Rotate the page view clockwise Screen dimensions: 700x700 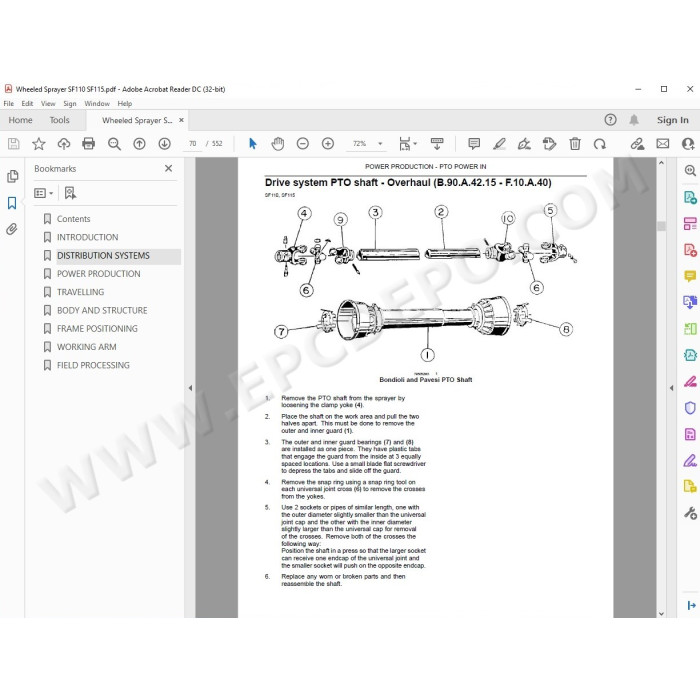click(x=600, y=144)
